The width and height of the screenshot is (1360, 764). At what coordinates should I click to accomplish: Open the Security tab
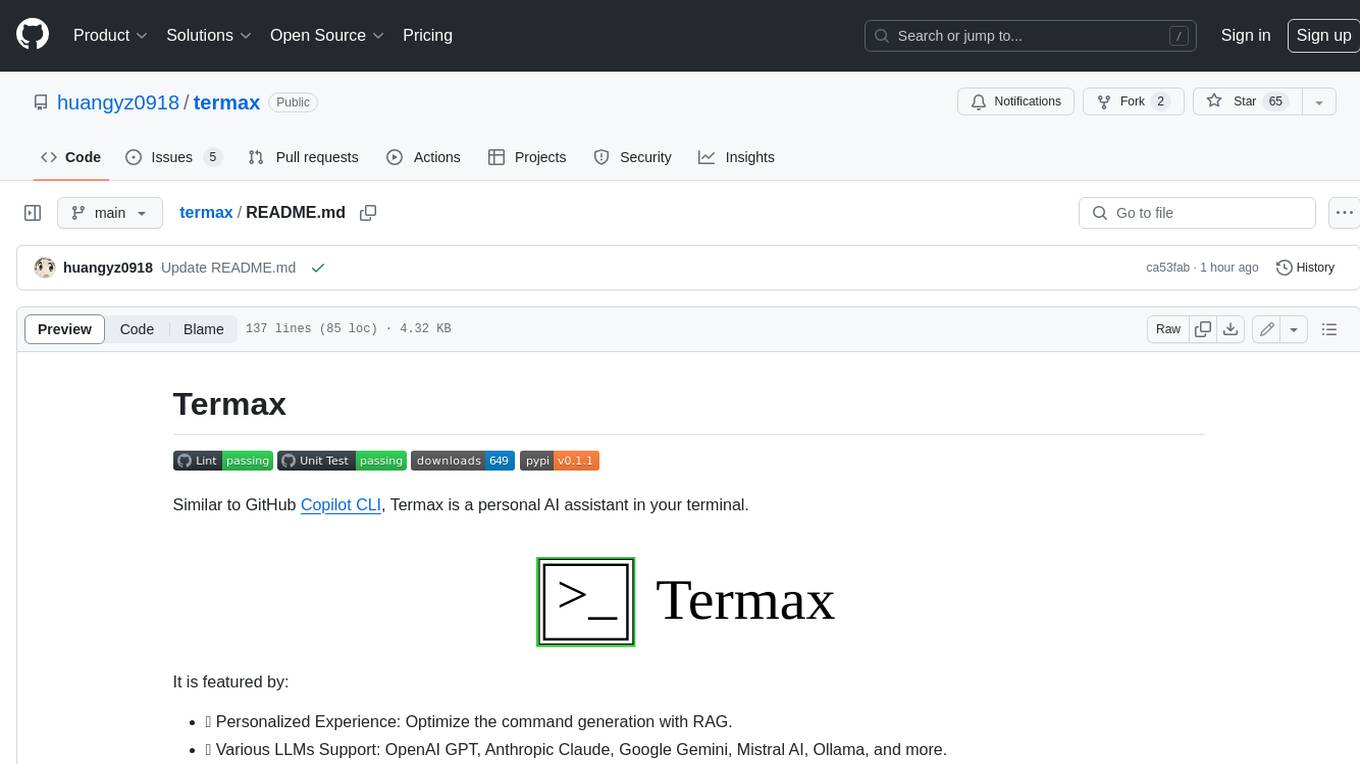pos(632,157)
